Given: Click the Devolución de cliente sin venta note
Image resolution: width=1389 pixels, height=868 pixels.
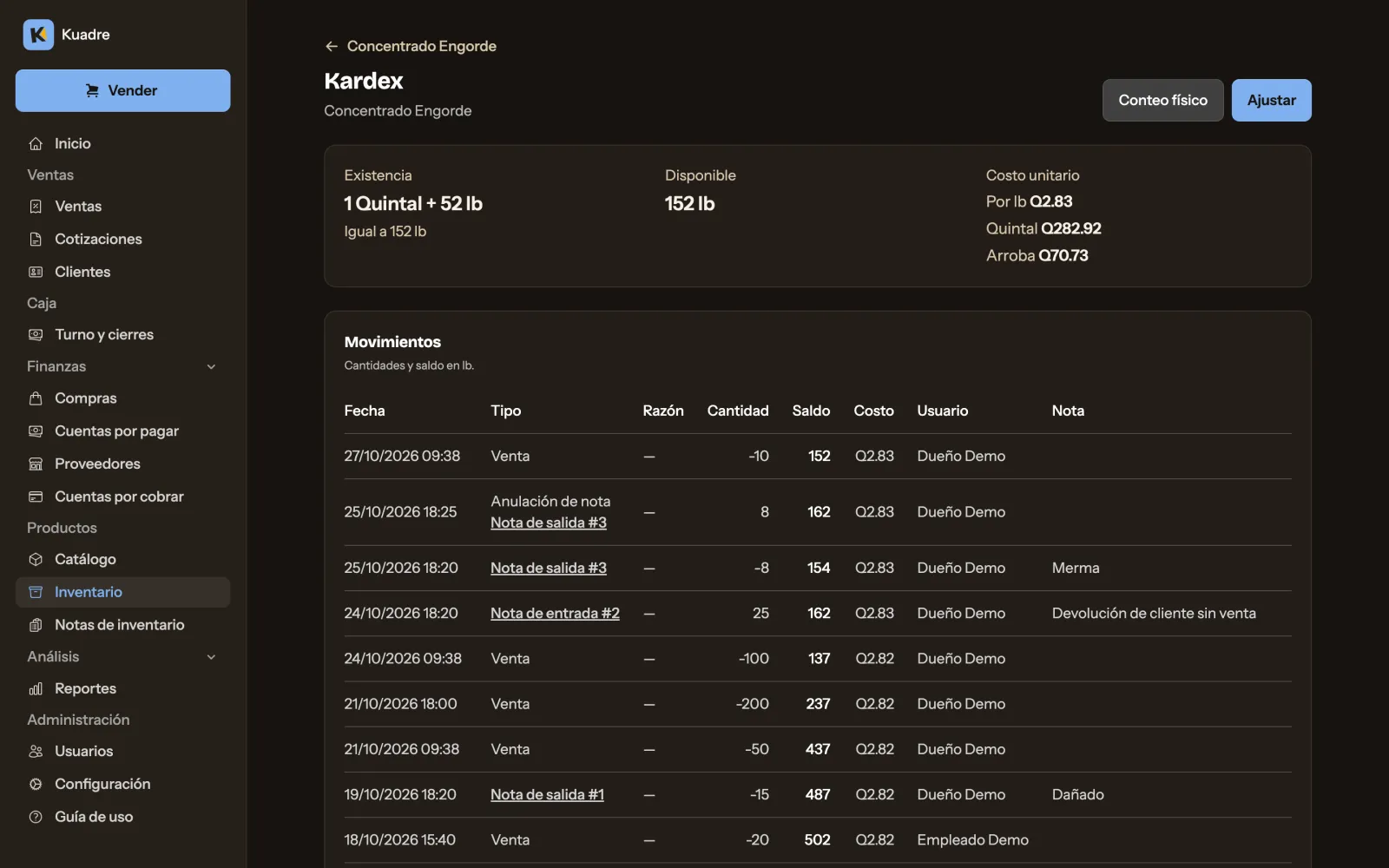Looking at the screenshot, I should click(x=1154, y=614).
